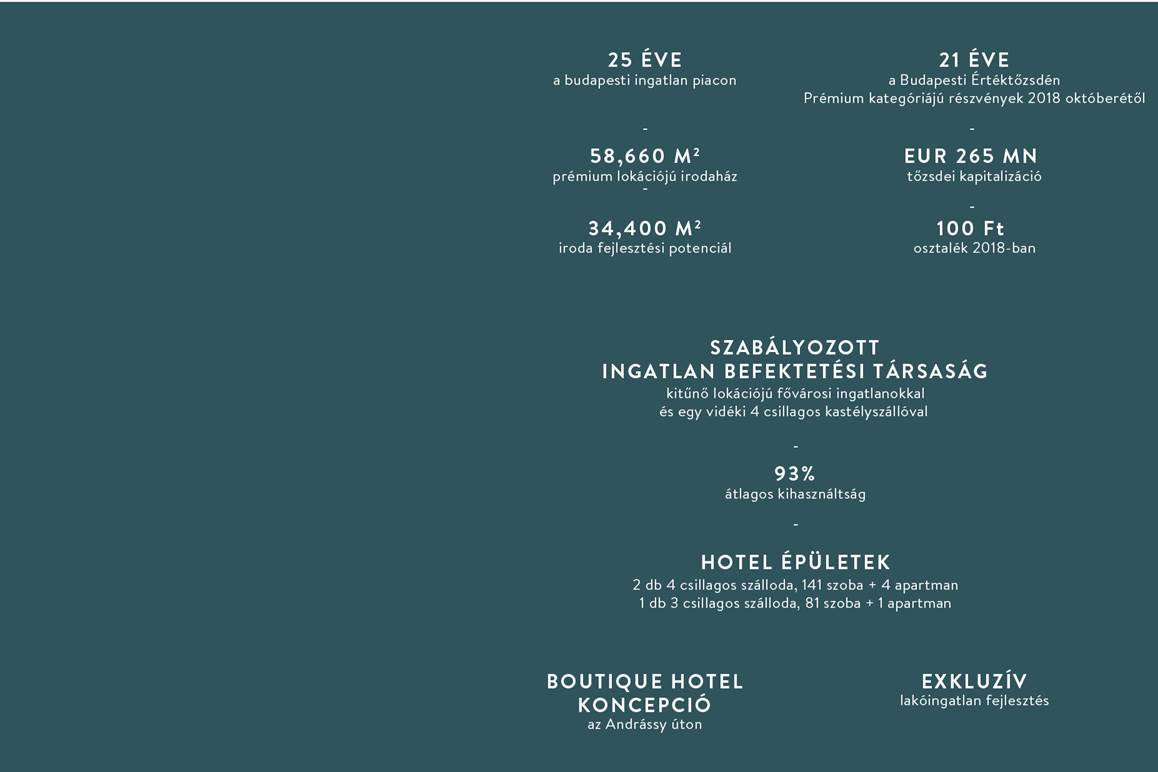Click the "EUR 265 MN" figure
The image size is (1158, 772).
971,156
